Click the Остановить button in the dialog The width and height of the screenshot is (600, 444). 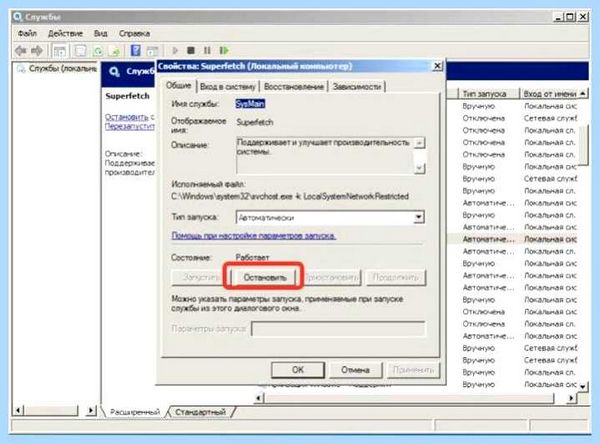265,277
